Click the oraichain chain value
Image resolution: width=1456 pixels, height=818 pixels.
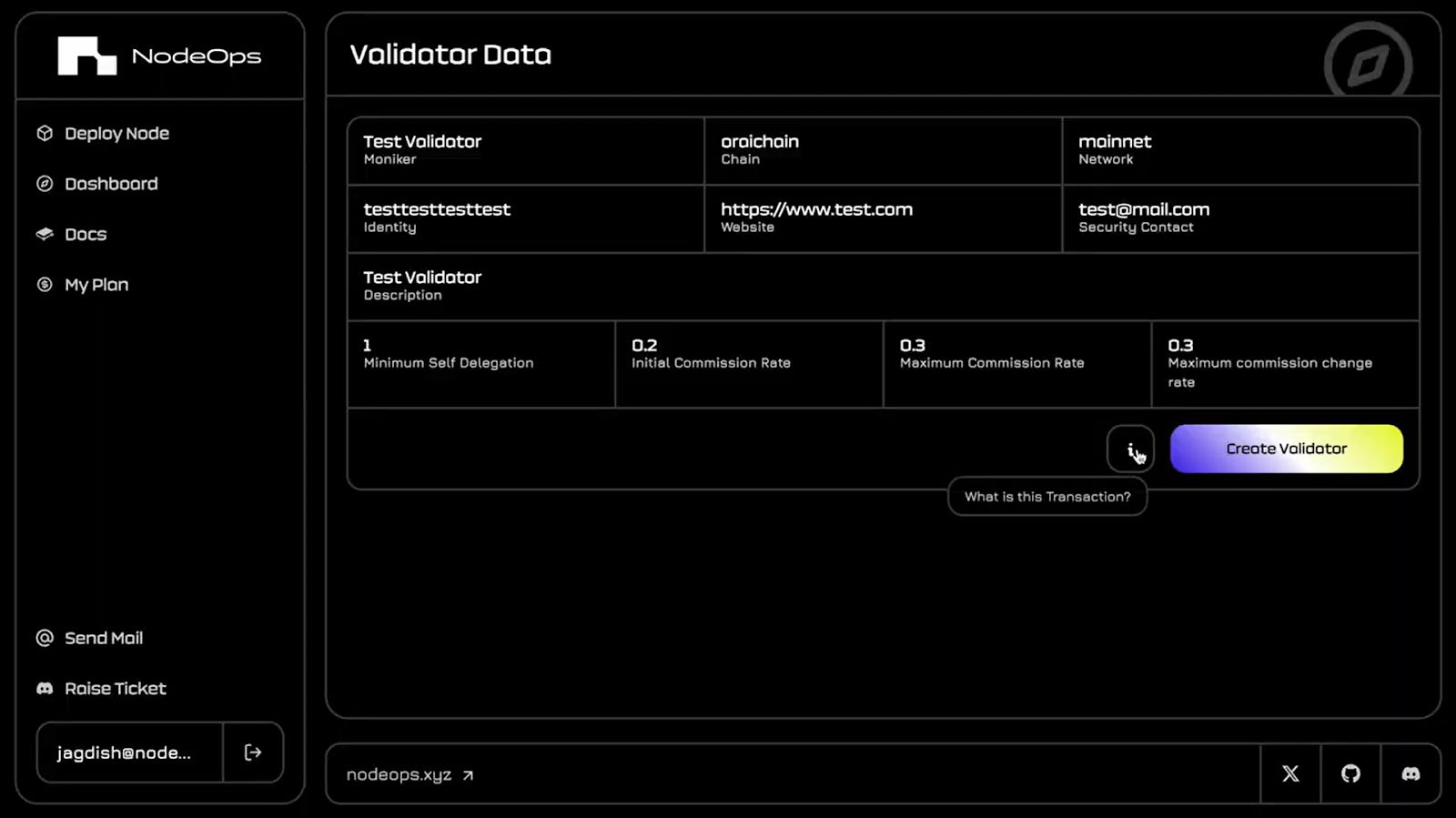click(x=760, y=141)
